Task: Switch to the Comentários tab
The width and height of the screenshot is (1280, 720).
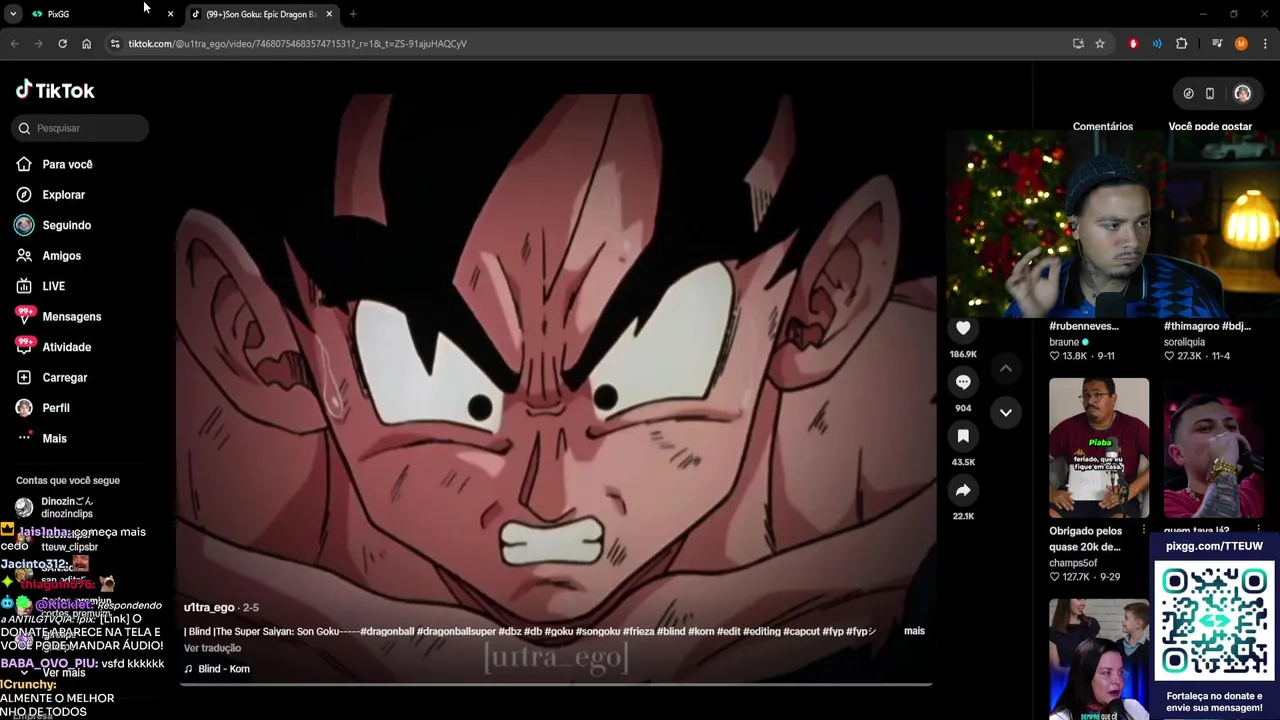Action: [1103, 126]
